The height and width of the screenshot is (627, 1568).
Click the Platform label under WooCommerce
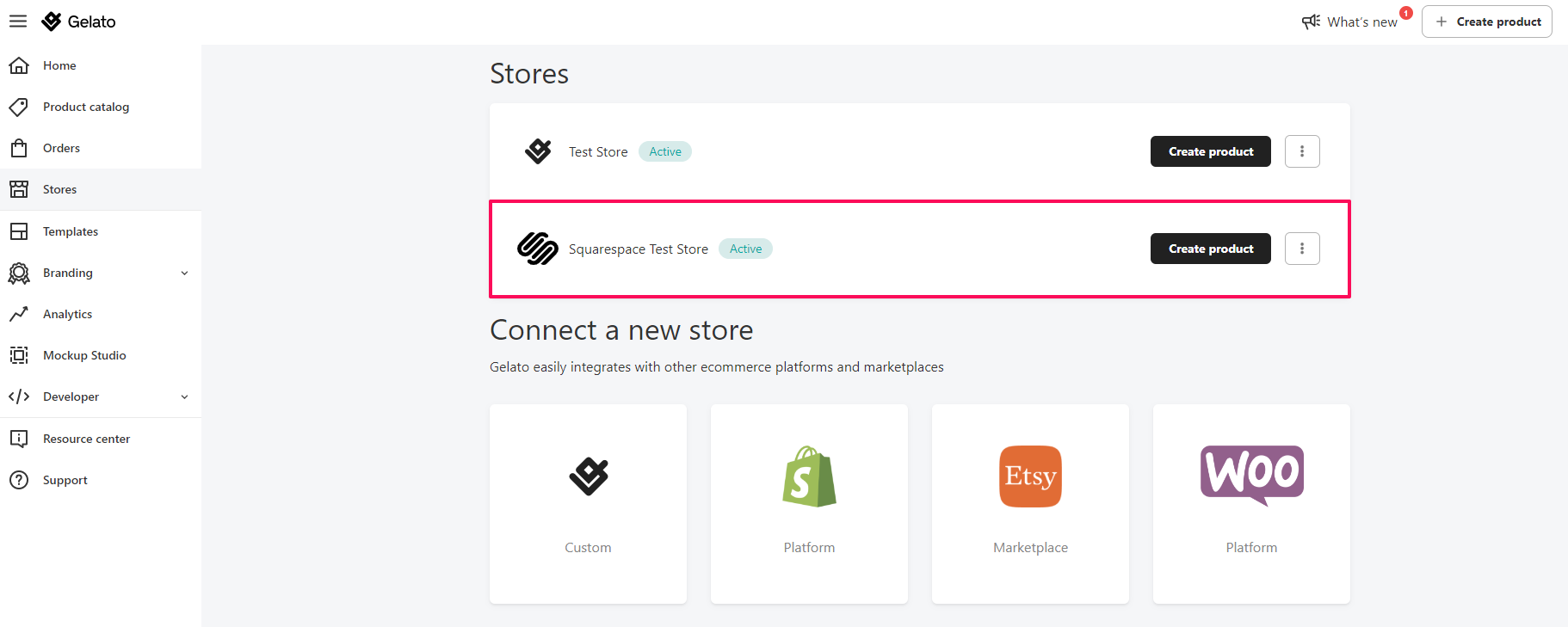[1252, 547]
